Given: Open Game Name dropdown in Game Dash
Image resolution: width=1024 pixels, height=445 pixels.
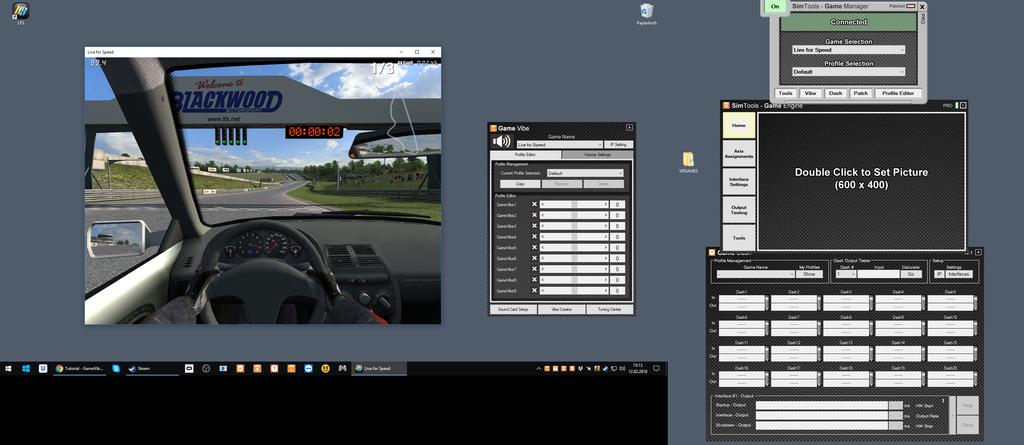Looking at the screenshot, I should pyautogui.click(x=756, y=274).
